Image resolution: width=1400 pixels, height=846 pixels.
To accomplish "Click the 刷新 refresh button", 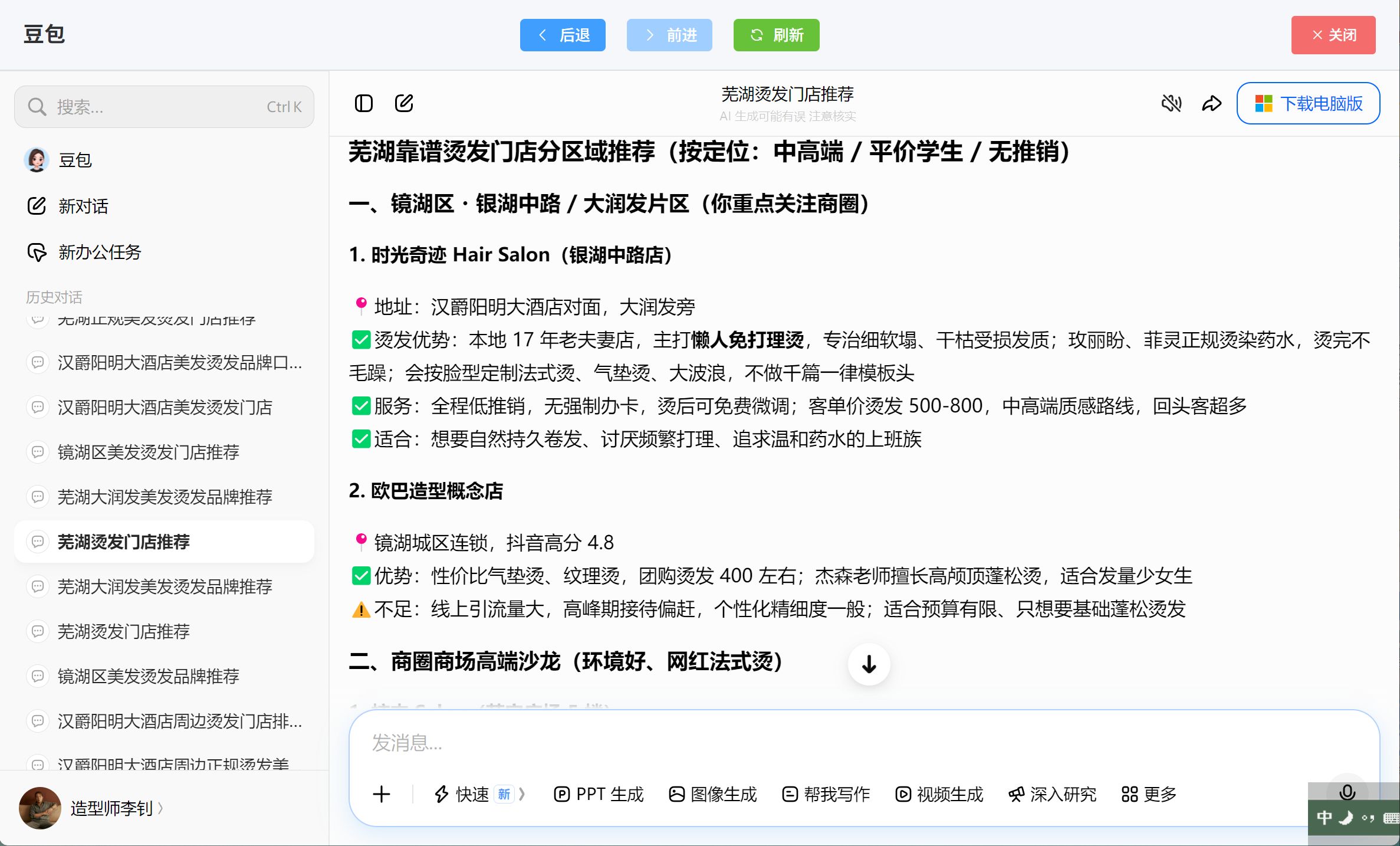I will coord(776,35).
